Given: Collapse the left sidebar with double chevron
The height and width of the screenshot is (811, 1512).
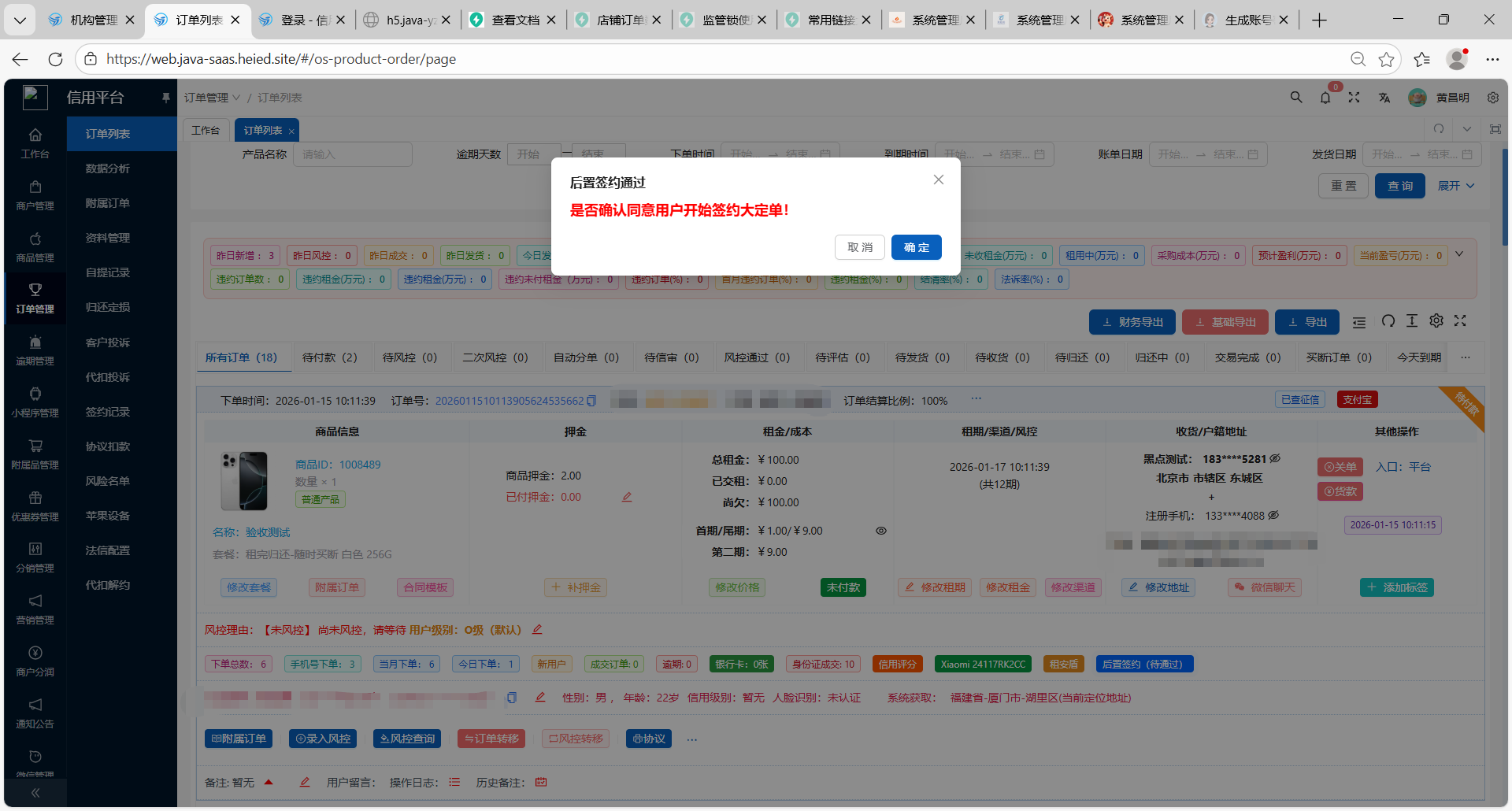Looking at the screenshot, I should click(35, 793).
